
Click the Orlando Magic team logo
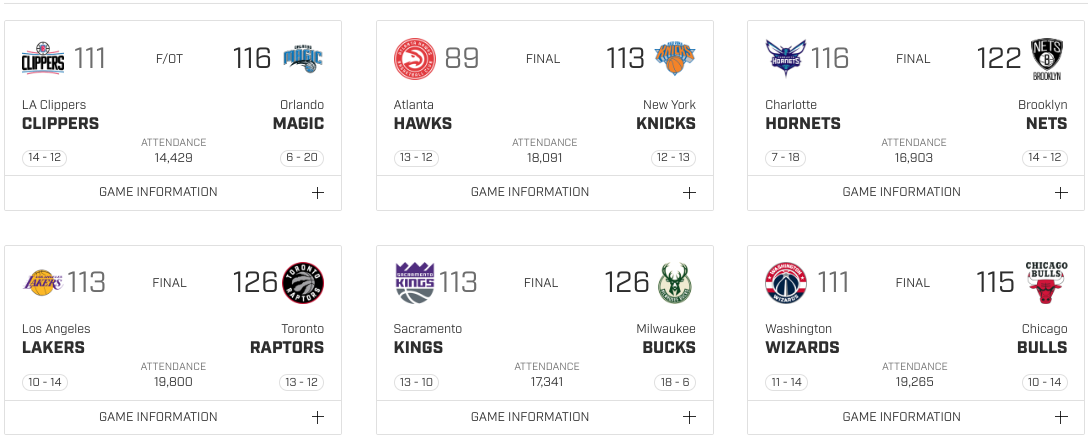click(303, 58)
